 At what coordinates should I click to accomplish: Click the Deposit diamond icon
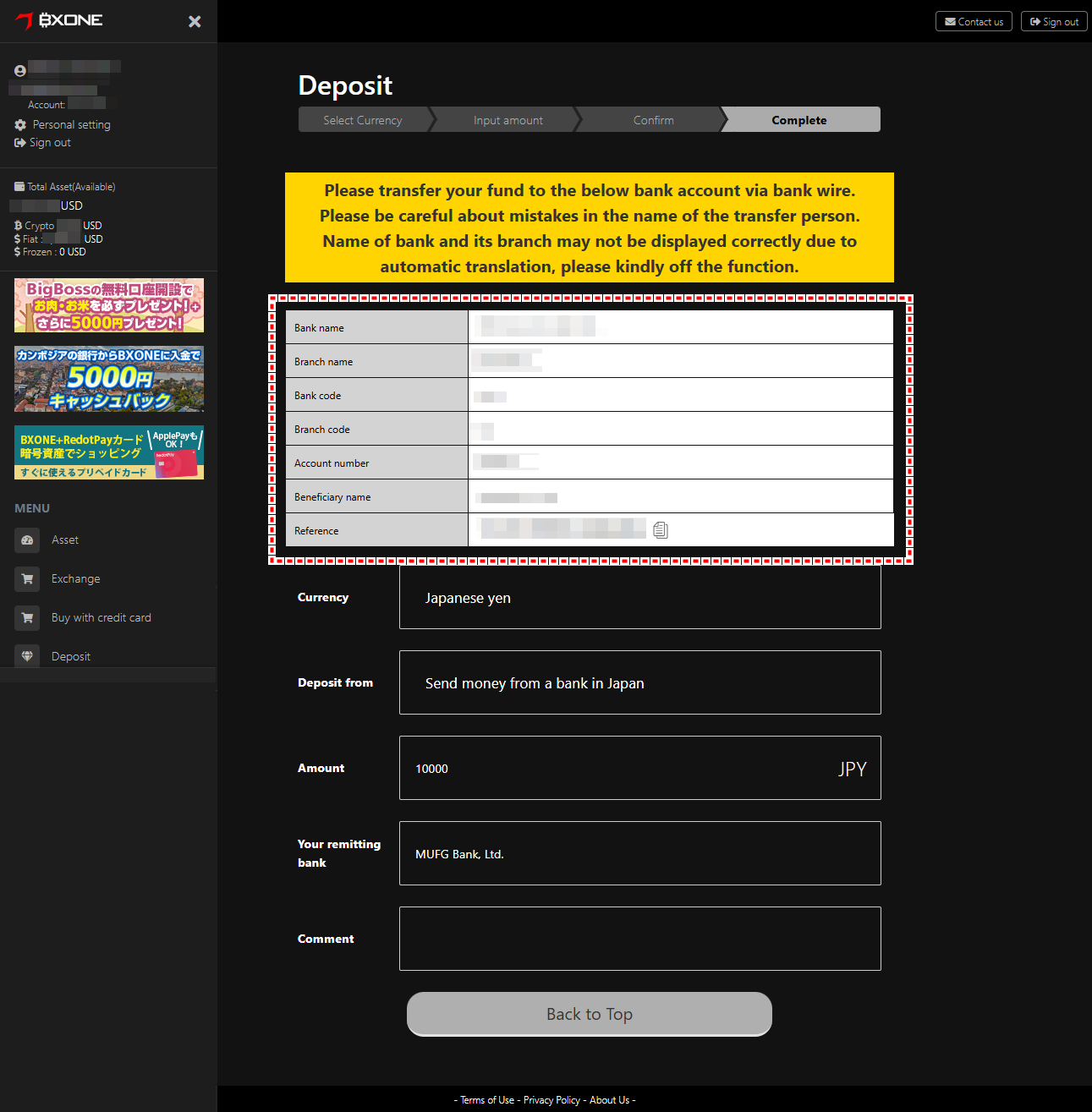(27, 656)
